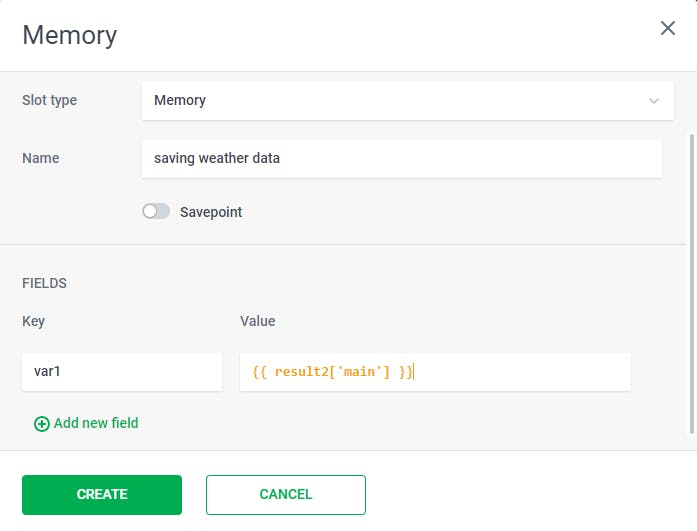Click the Key column label
Image resolution: width=697 pixels, height=531 pixels.
click(33, 321)
